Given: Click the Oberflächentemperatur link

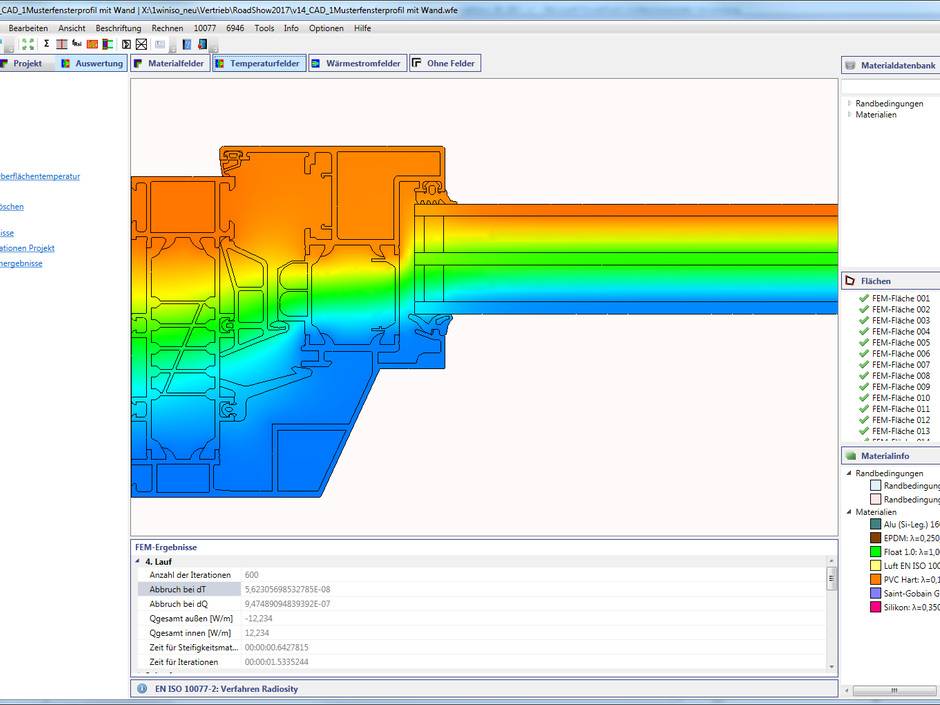Looking at the screenshot, I should 40,175.
